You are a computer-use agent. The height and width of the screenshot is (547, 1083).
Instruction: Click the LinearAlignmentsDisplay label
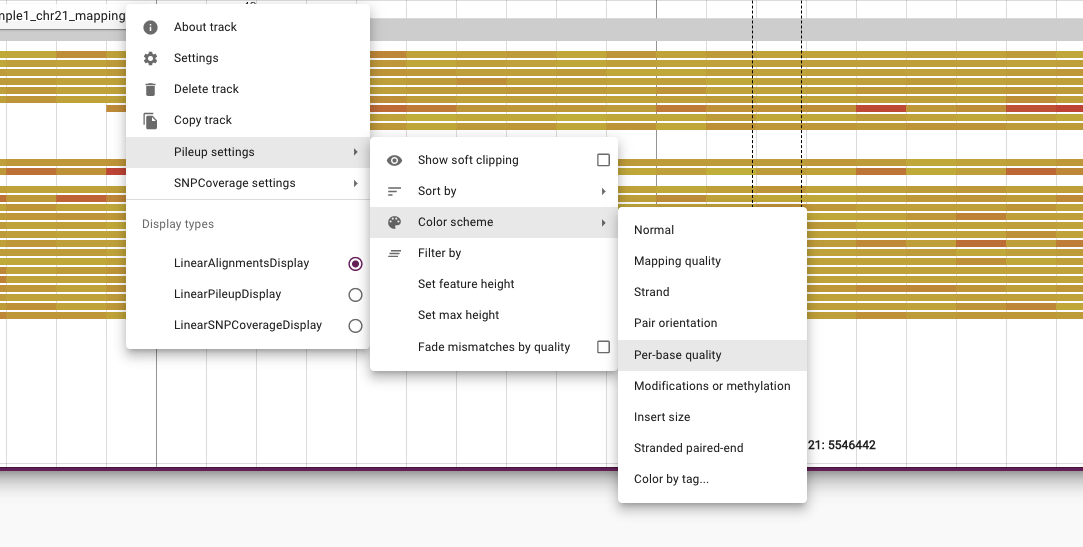(x=242, y=263)
